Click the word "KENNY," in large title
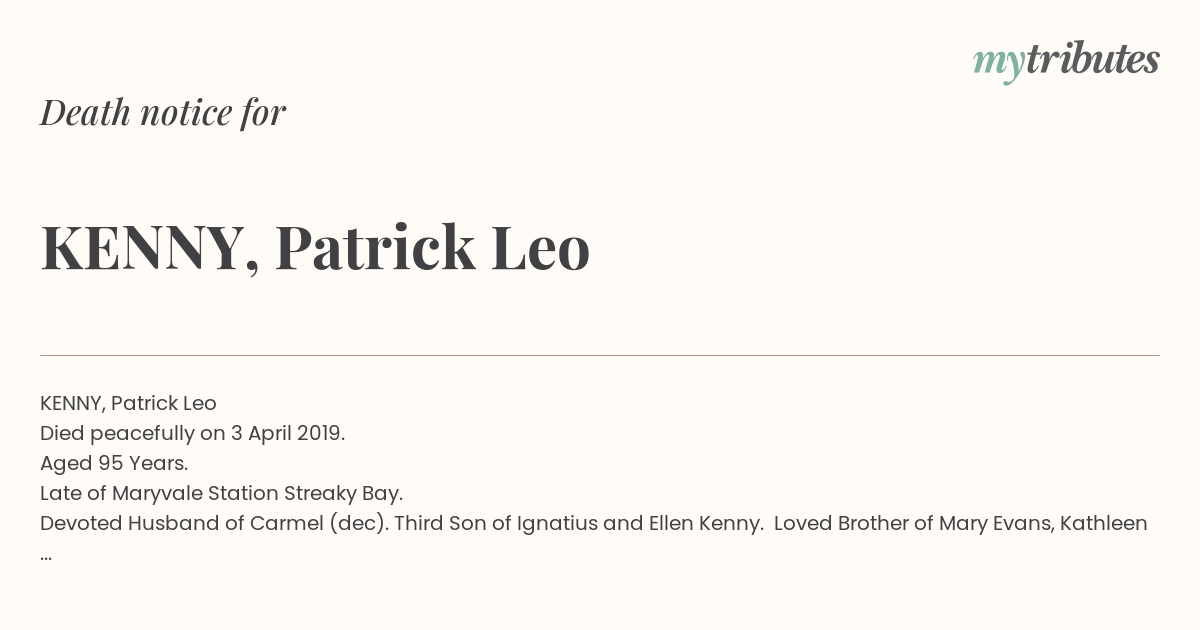The image size is (1200, 630). tap(149, 248)
